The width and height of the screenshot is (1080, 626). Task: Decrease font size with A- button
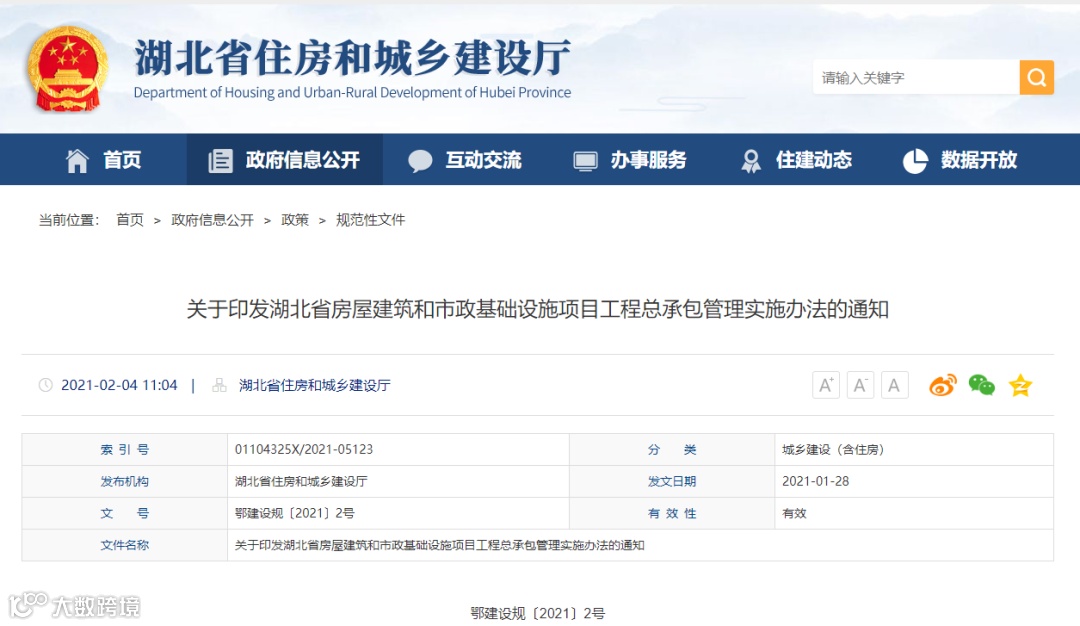[x=860, y=385]
